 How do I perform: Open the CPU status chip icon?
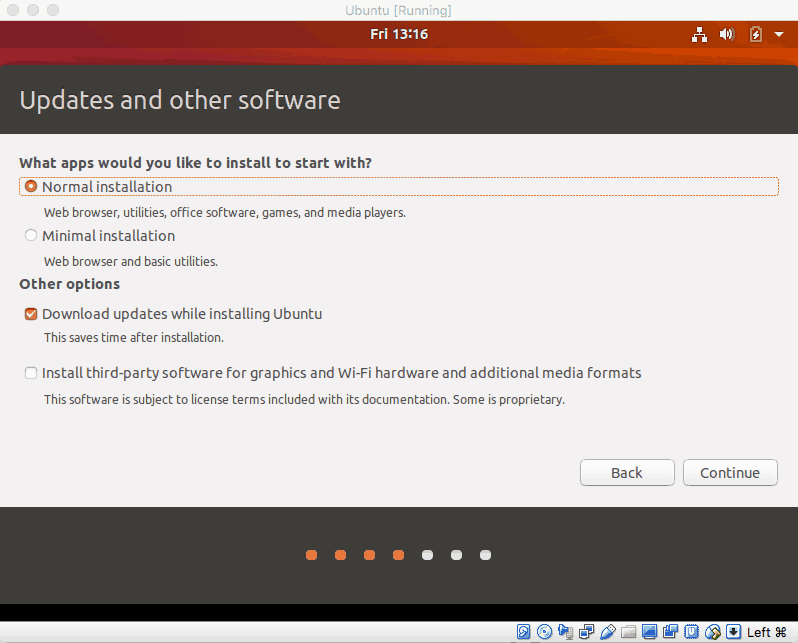[691, 632]
